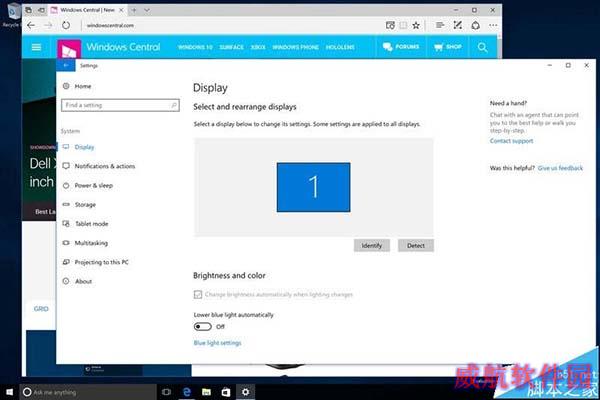Click Windows Central search magnifier icon
This screenshot has height=400, width=600.
483,47
